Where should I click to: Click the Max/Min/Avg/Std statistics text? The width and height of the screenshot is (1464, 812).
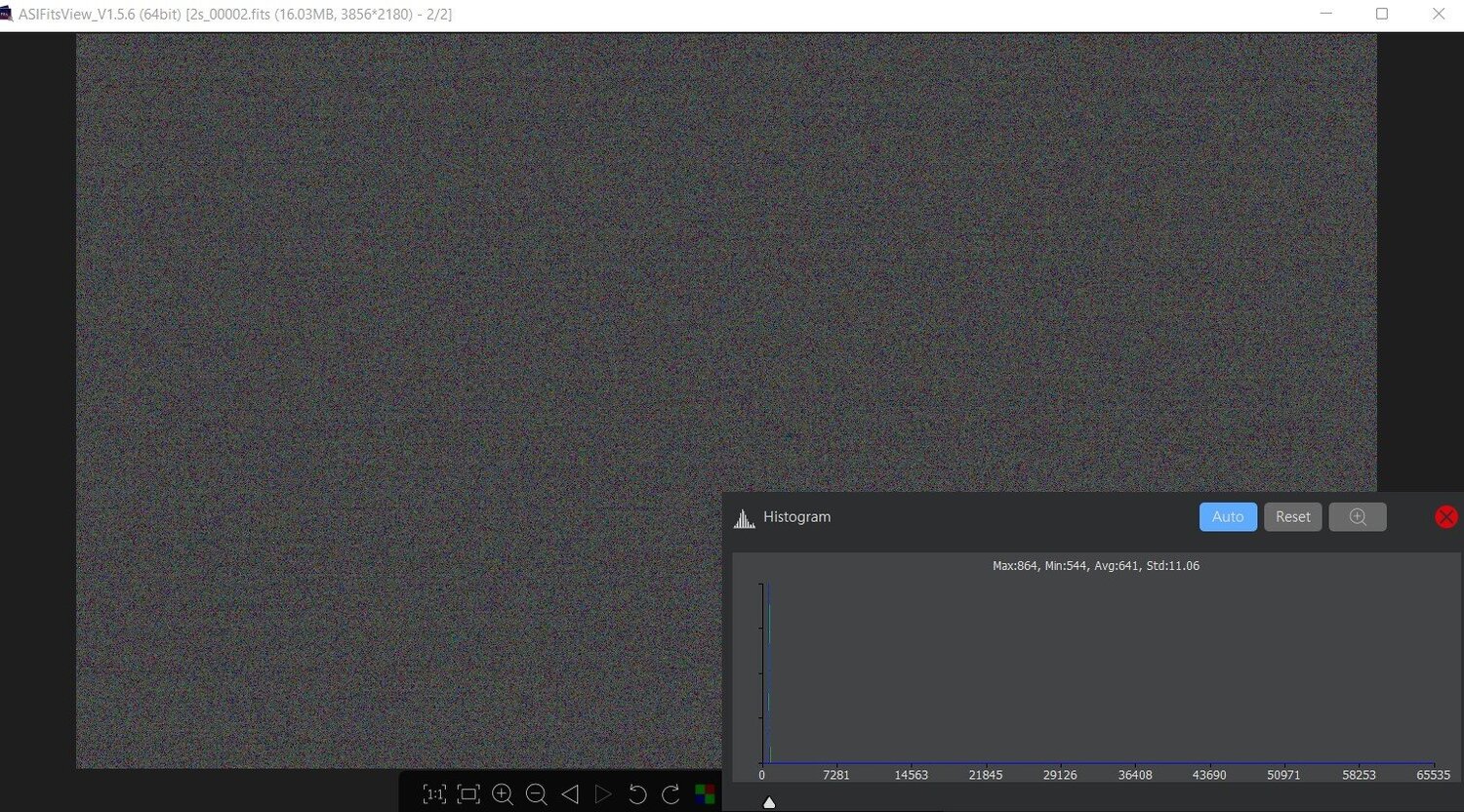pyautogui.click(x=1096, y=566)
